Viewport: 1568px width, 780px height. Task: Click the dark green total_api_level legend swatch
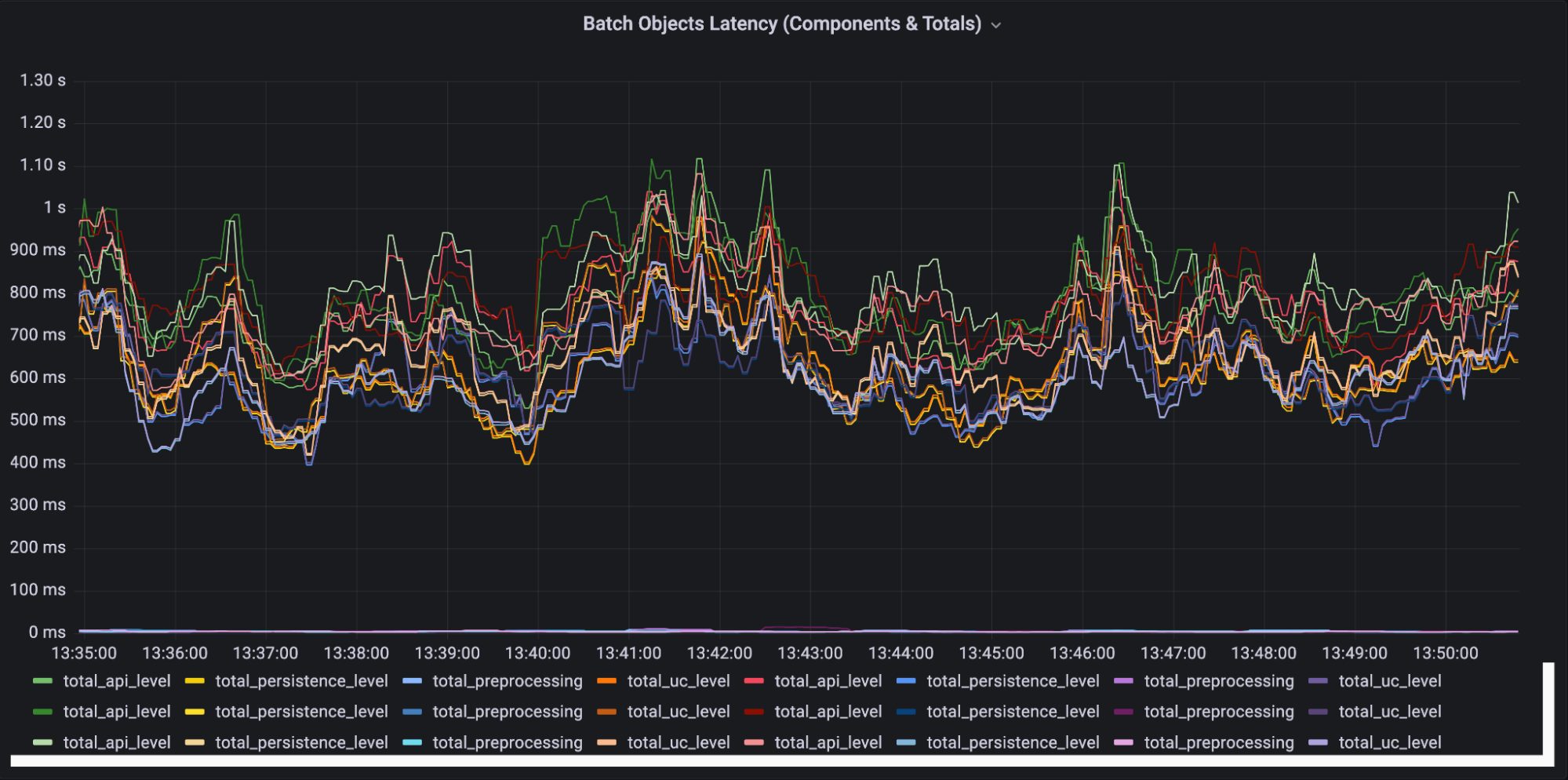42,712
